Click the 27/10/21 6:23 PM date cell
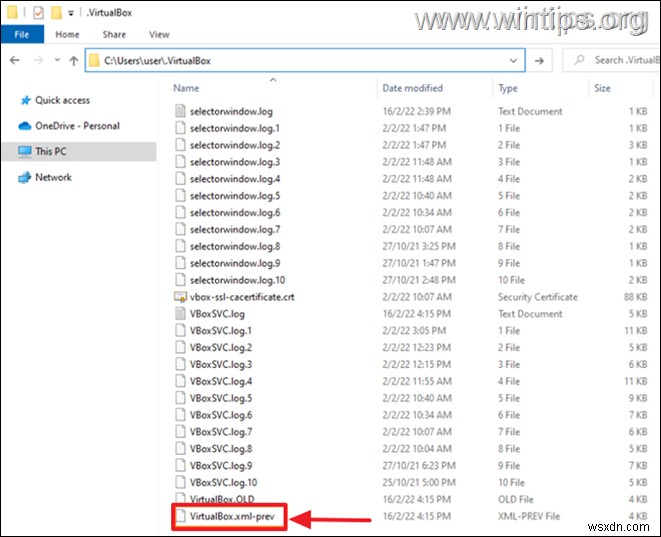 [x=419, y=466]
